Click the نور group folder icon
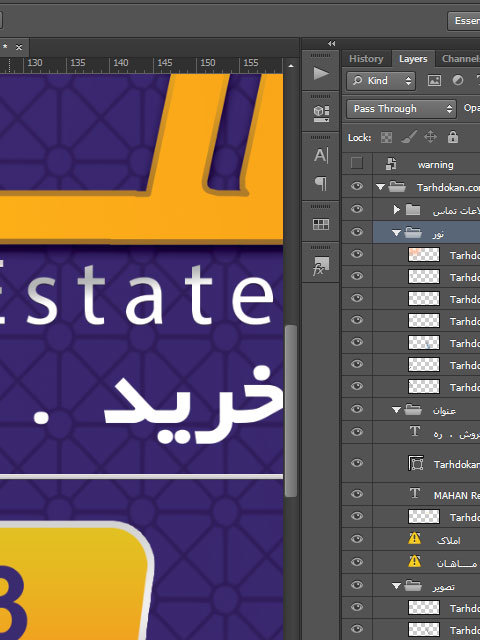Viewport: 480px width, 640px height. click(x=413, y=233)
